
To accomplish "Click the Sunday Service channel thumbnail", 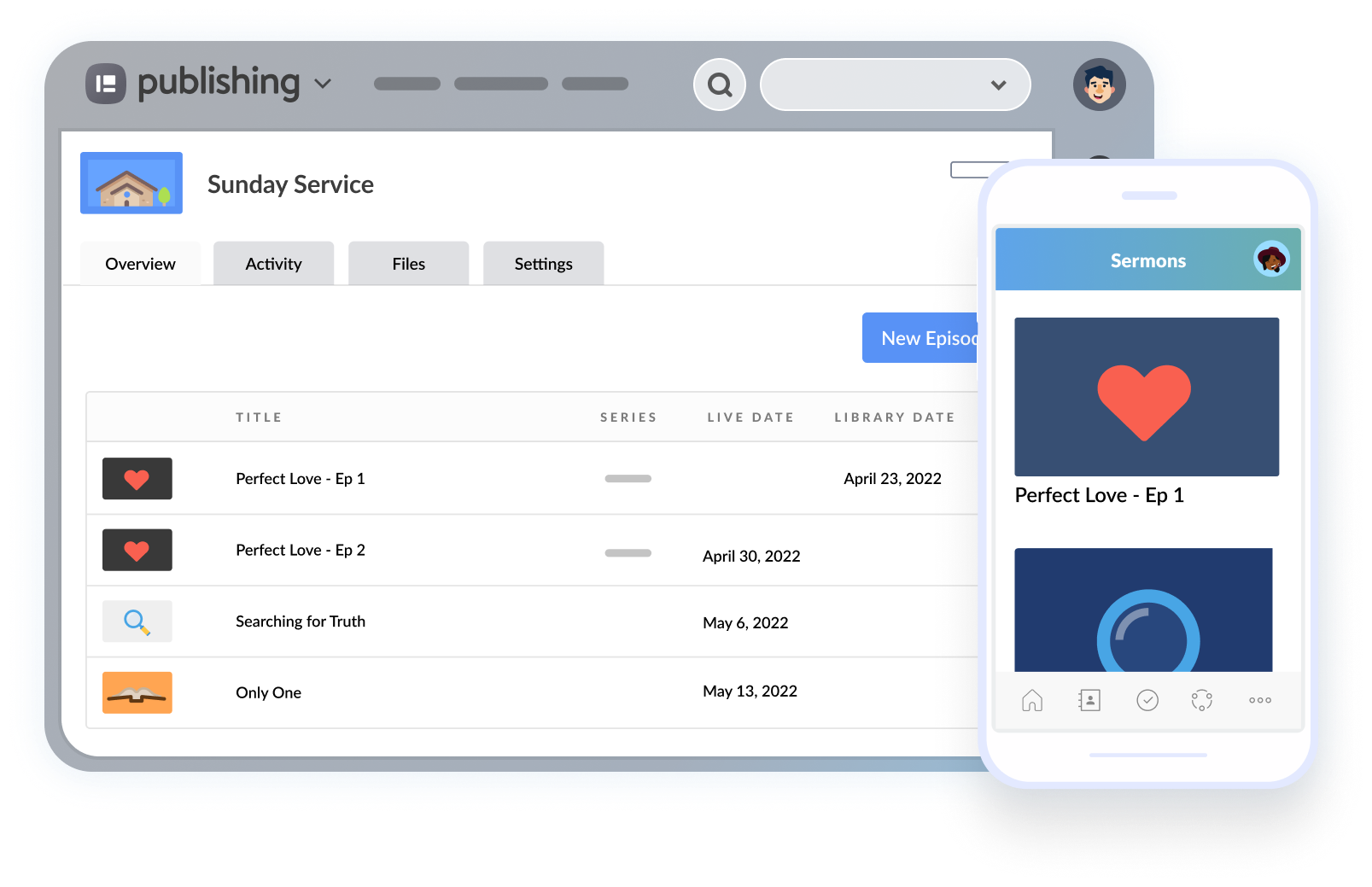I will pos(131,183).
